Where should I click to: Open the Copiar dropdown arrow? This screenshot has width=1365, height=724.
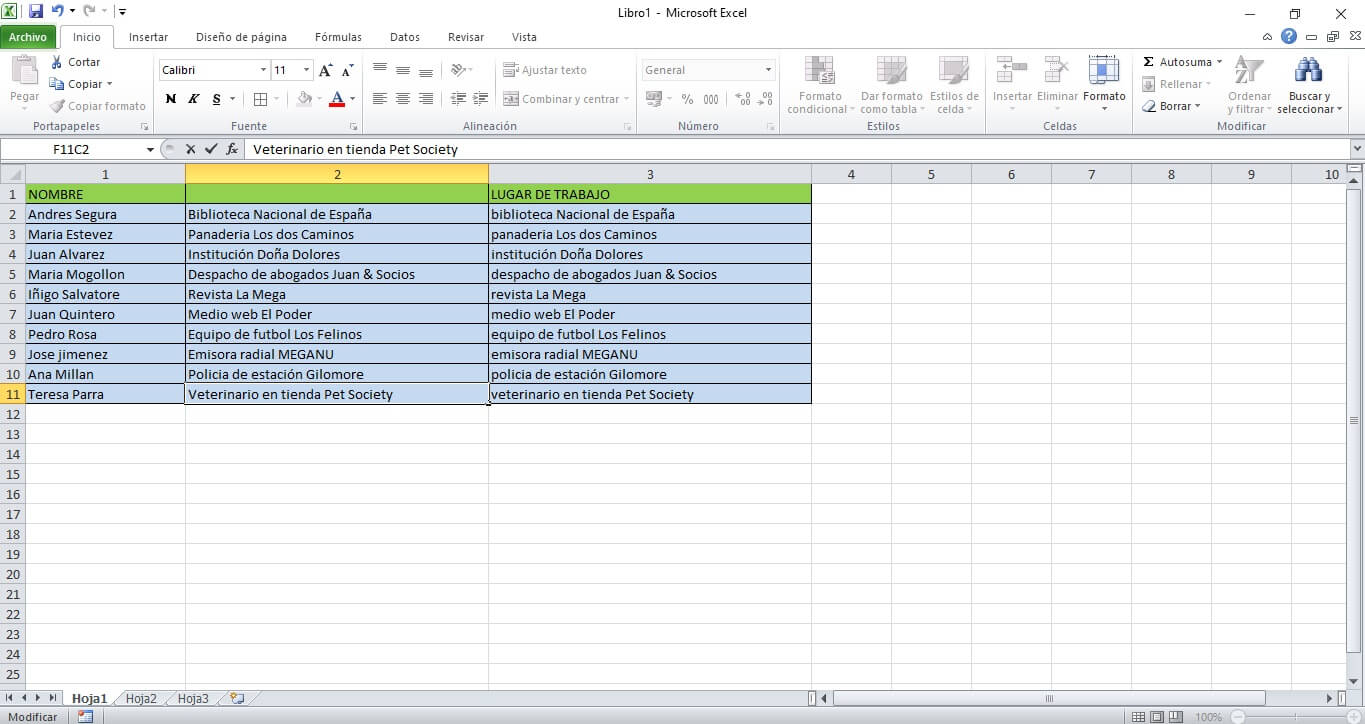pyautogui.click(x=109, y=84)
